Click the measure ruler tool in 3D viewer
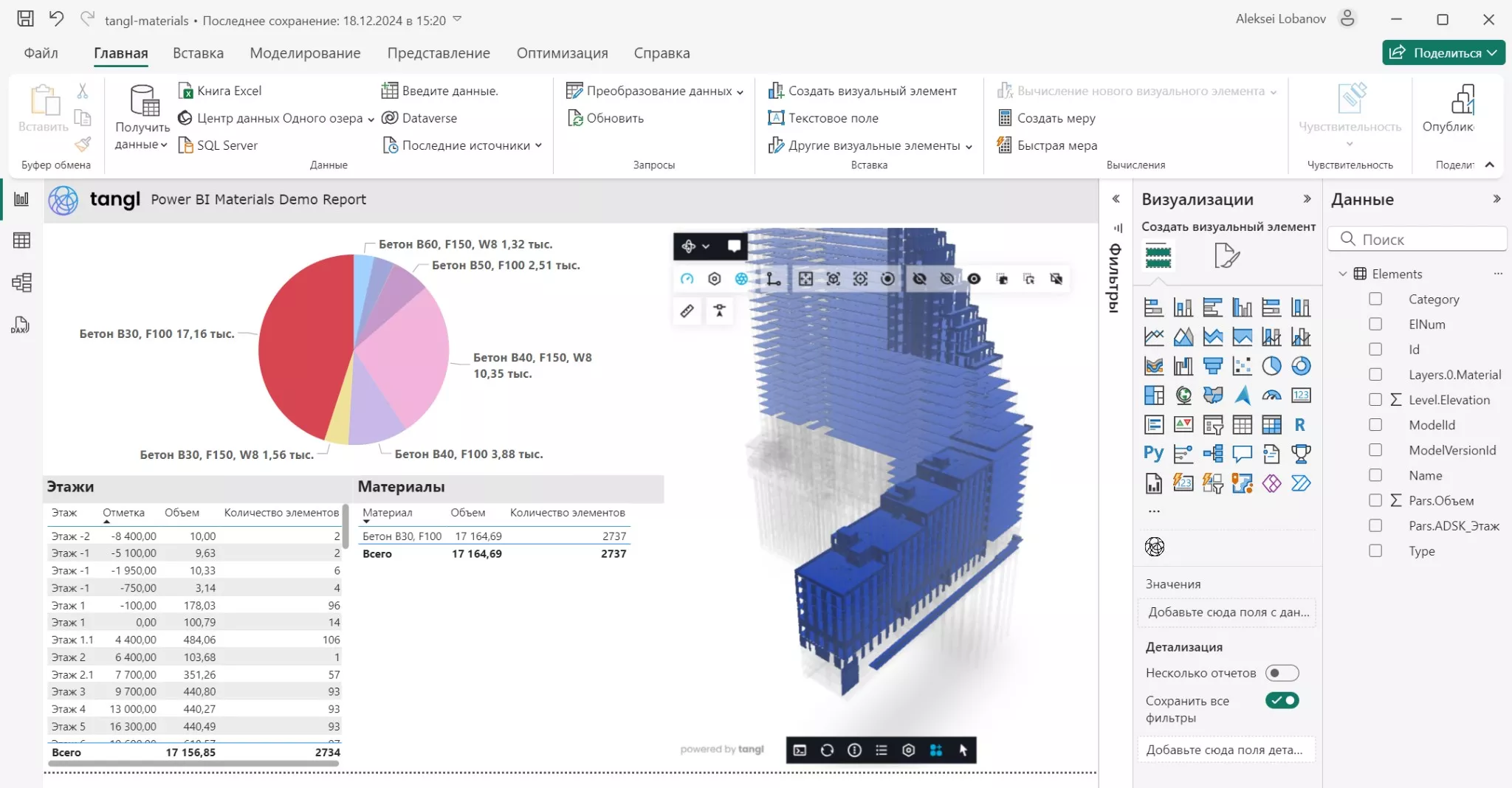The height and width of the screenshot is (788, 1512). 687,311
